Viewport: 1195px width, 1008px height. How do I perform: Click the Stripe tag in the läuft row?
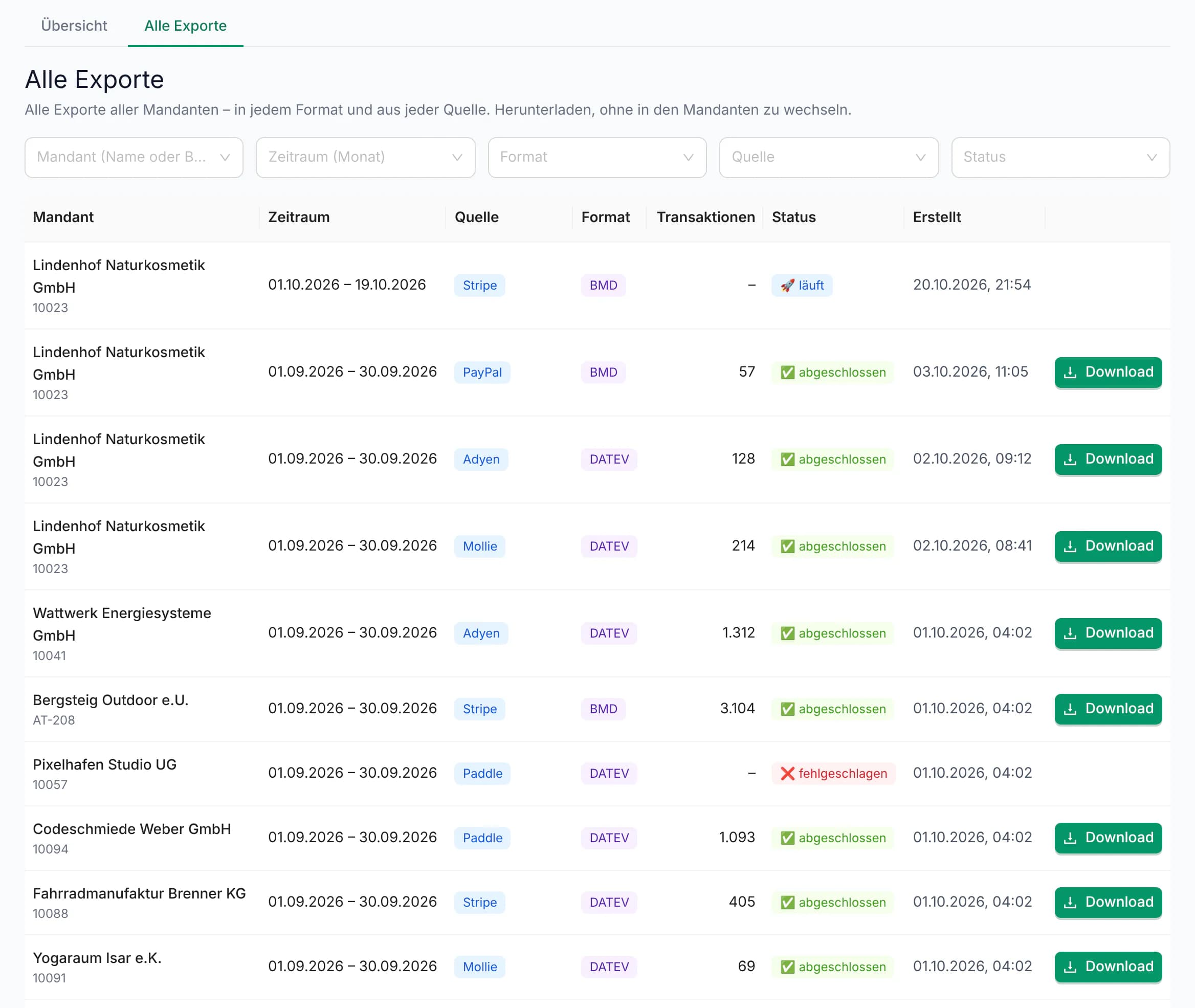[479, 285]
